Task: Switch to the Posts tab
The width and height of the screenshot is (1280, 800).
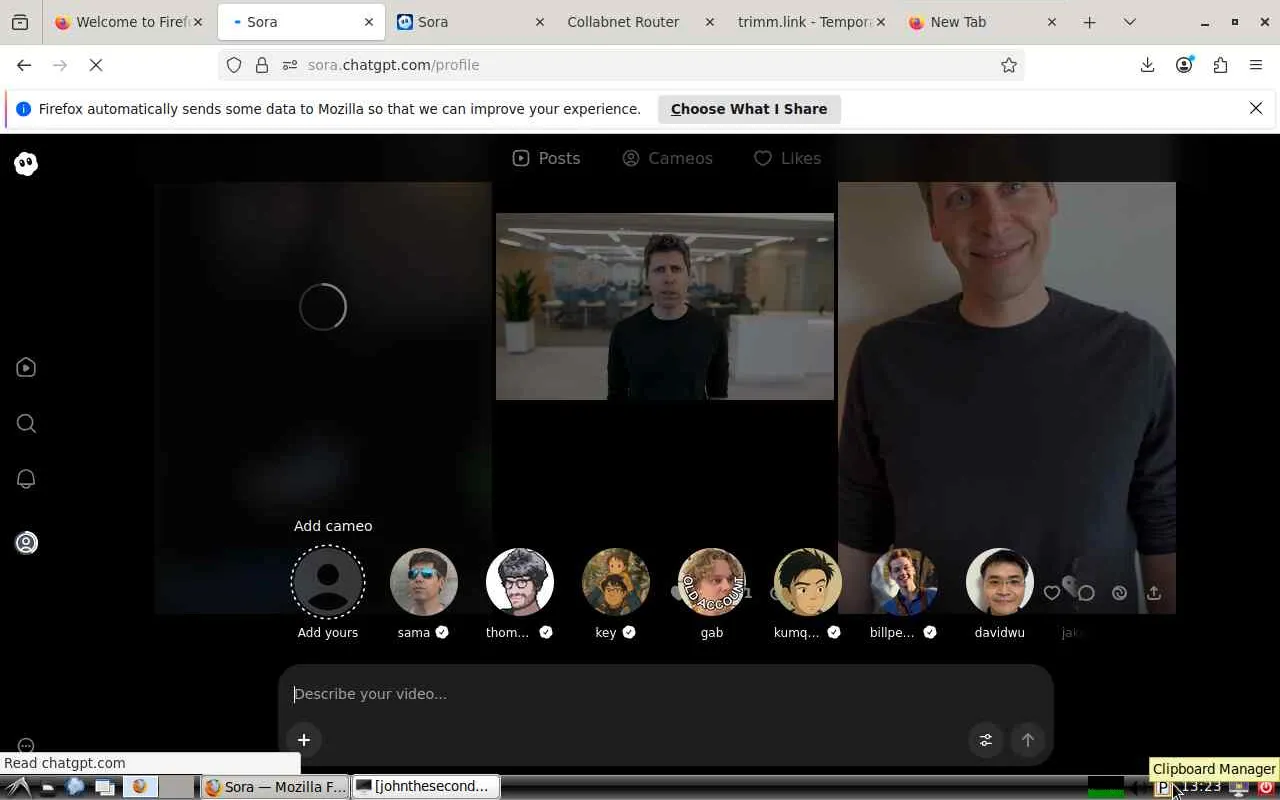Action: click(x=546, y=158)
